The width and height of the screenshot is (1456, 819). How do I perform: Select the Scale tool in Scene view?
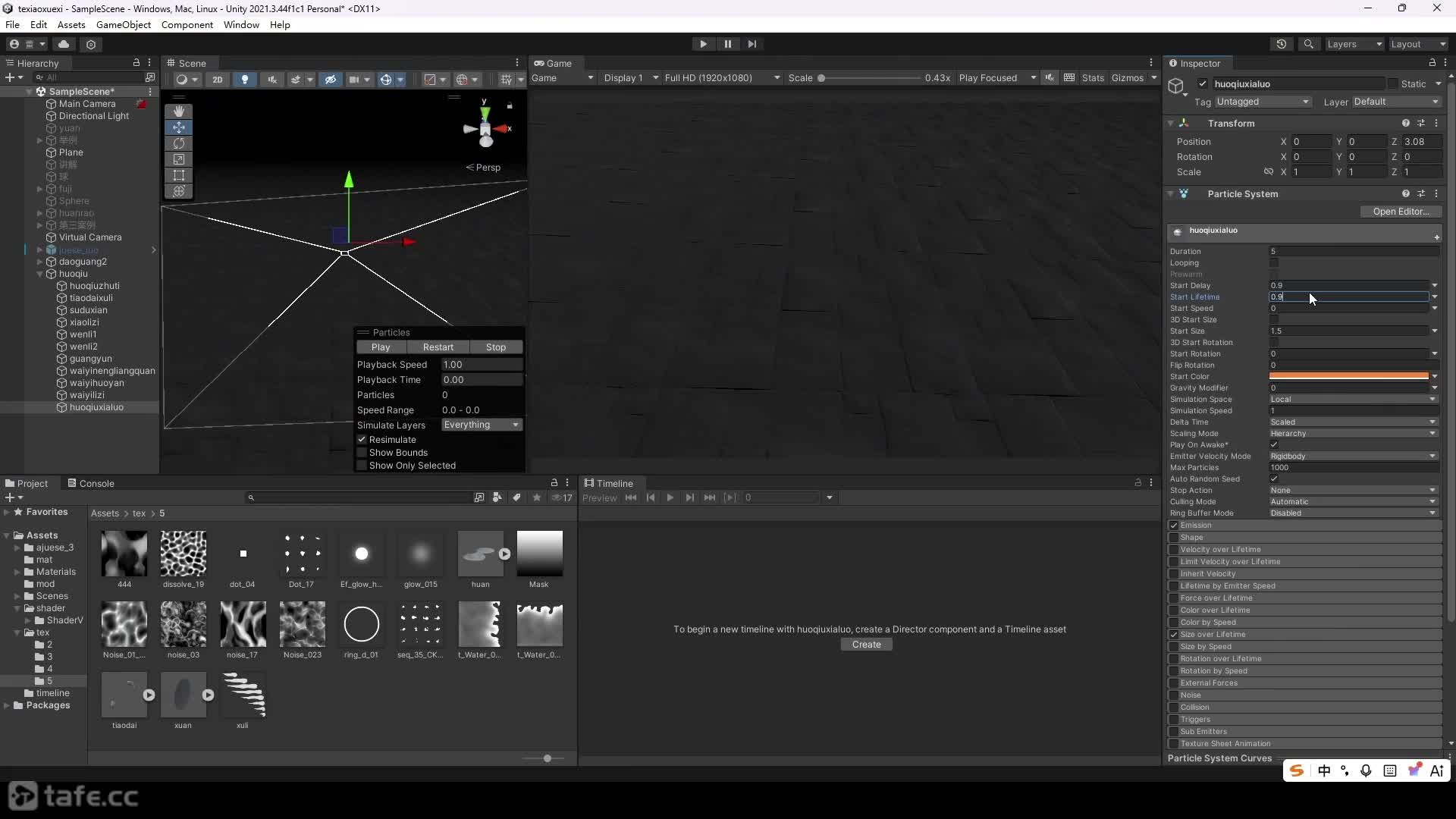(x=179, y=159)
